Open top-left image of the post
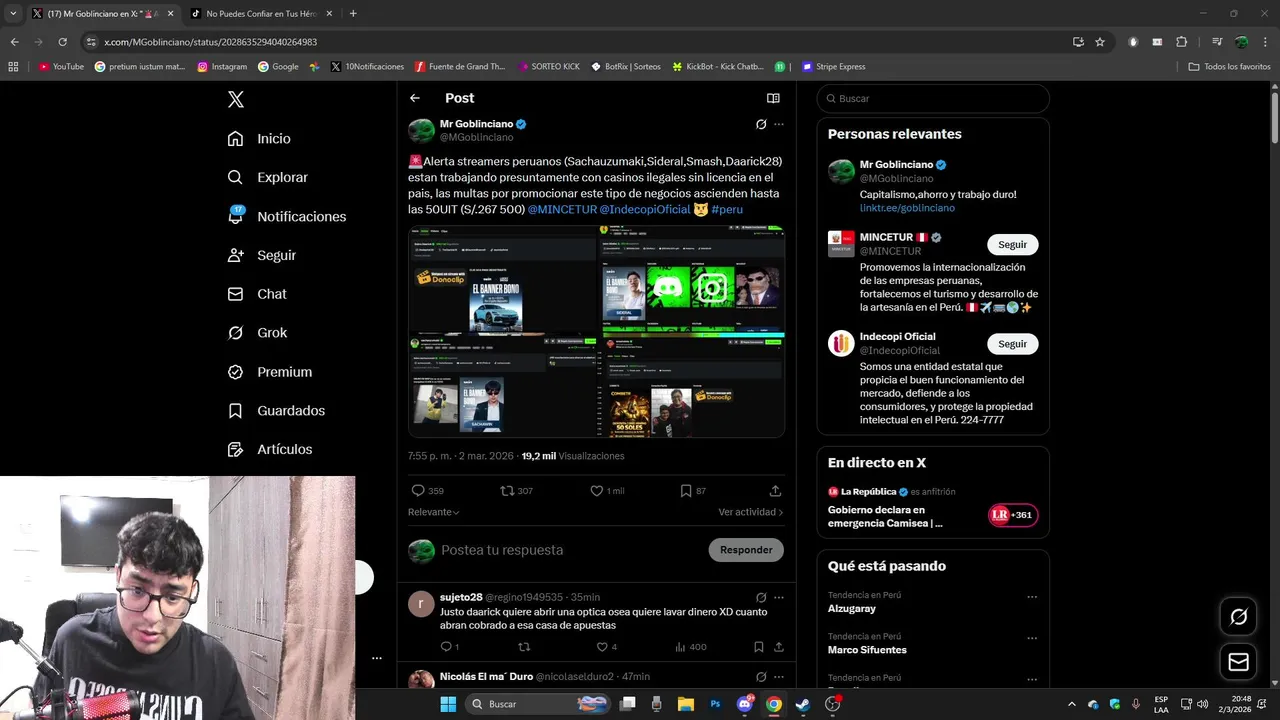The image size is (1280, 720). coord(502,279)
